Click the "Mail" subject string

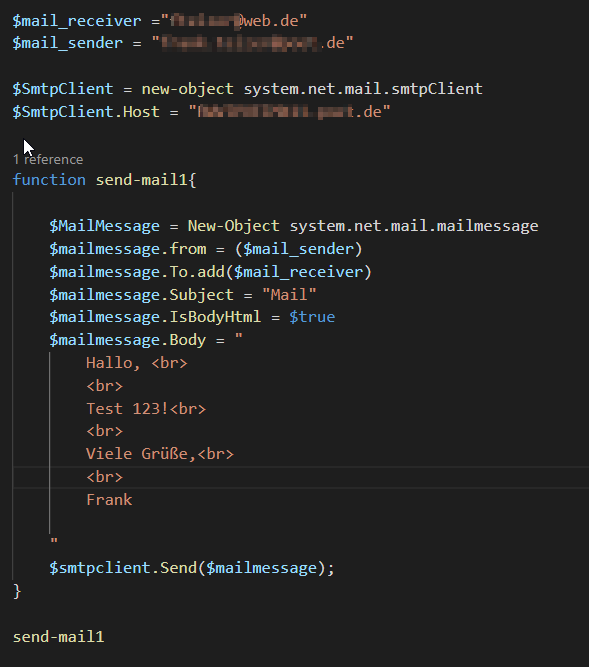pos(289,295)
